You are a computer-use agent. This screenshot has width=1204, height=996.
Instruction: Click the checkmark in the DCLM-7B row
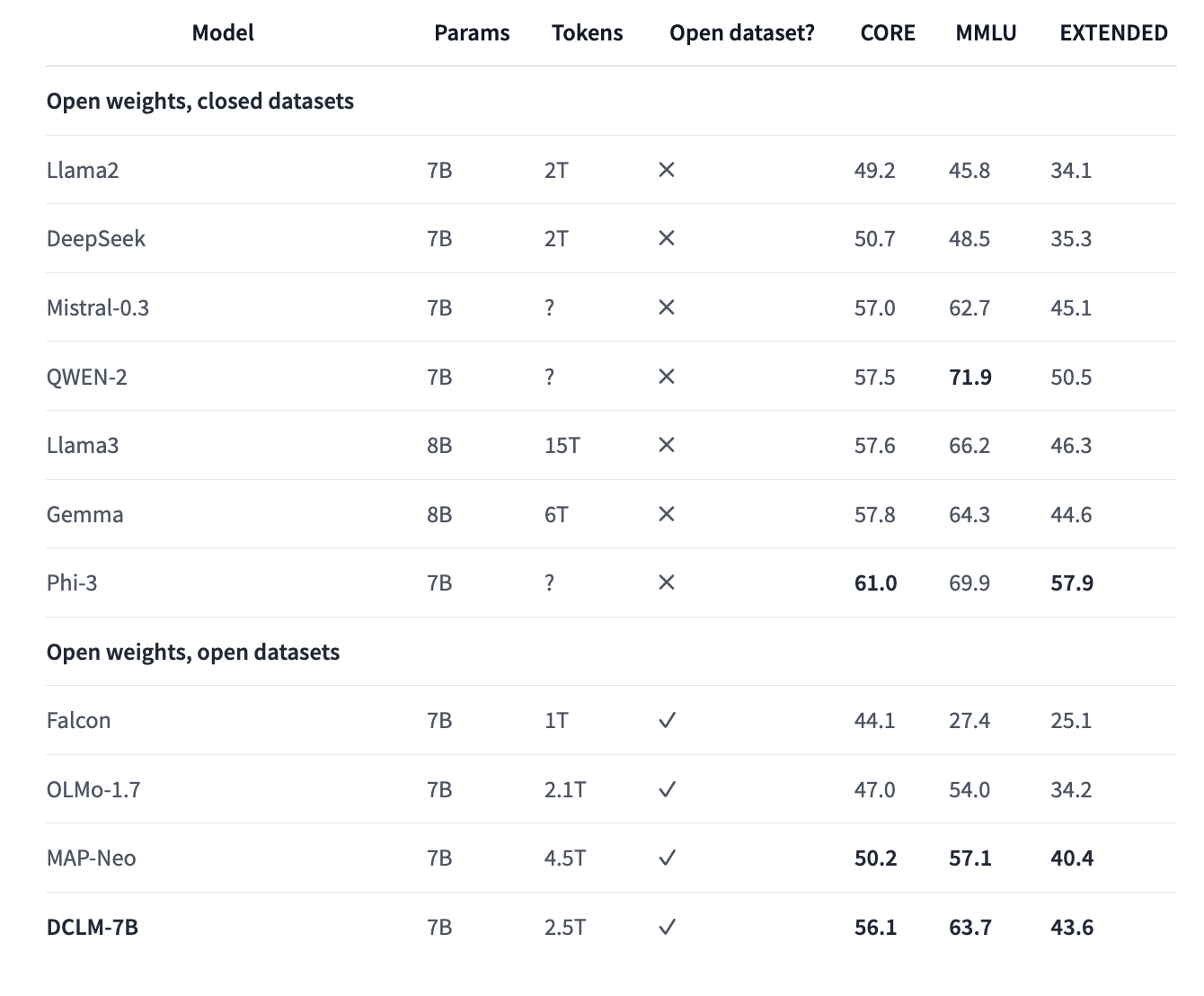667,927
